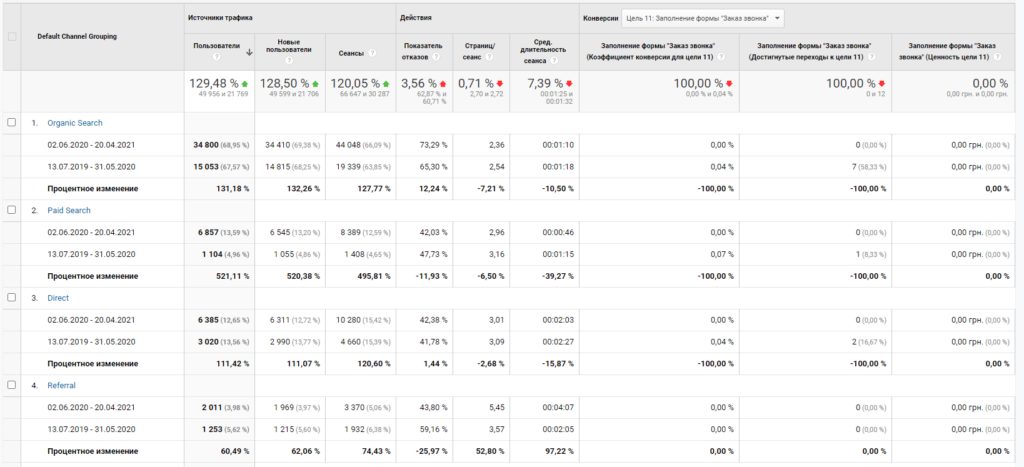Viewport: 1024px width, 467px height.
Task: Tick the Paid Search row checkbox
Action: (x=10, y=210)
